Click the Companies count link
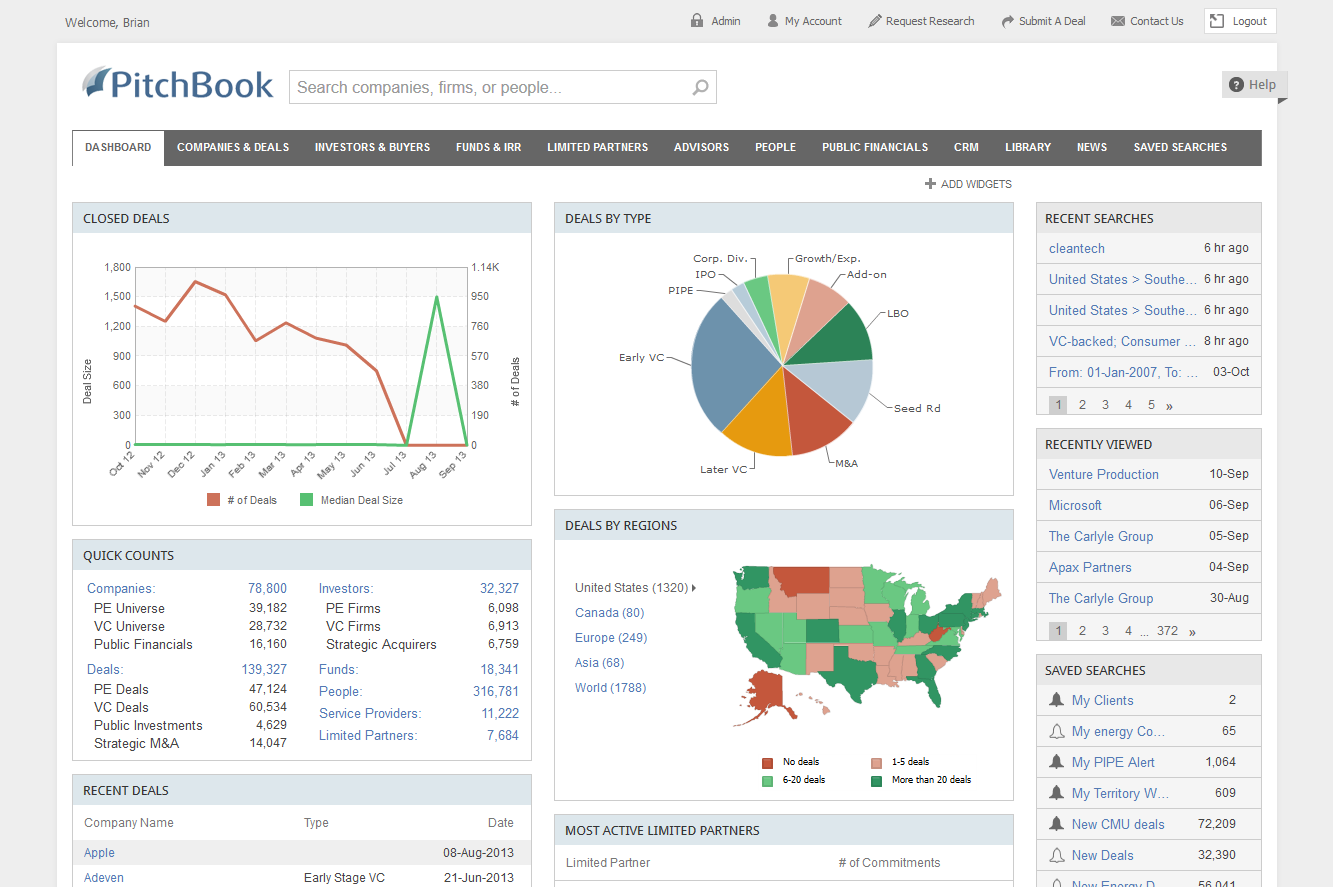 coord(267,588)
